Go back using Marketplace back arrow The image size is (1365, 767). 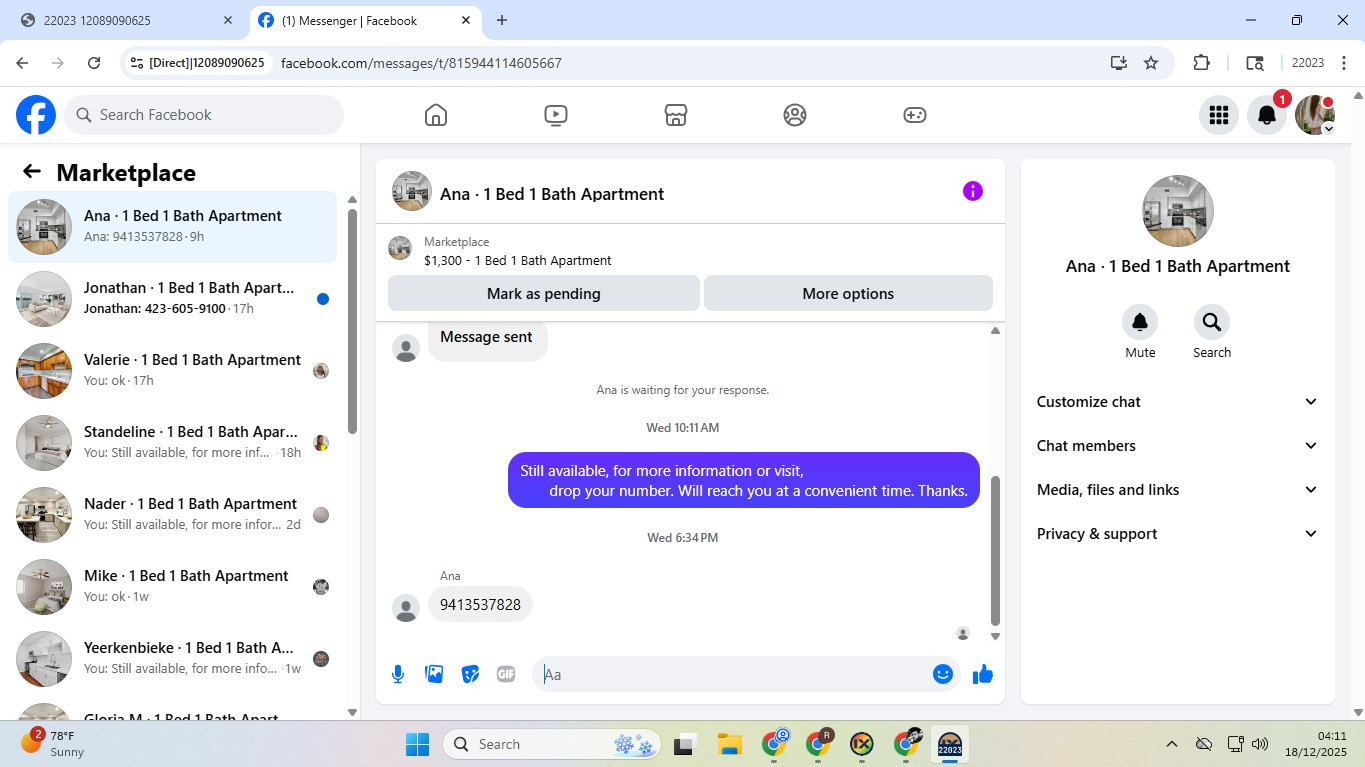coord(32,172)
